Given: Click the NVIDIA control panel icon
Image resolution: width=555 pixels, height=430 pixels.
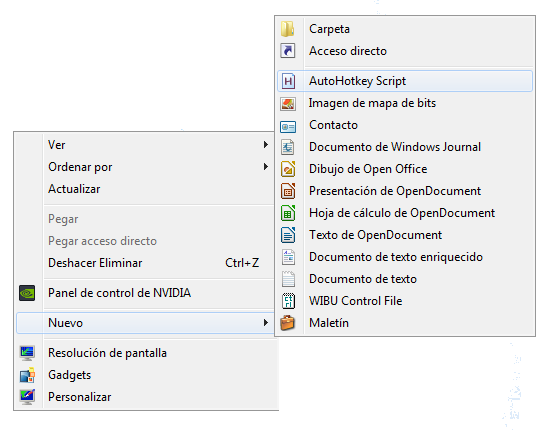Looking at the screenshot, I should click(27, 293).
